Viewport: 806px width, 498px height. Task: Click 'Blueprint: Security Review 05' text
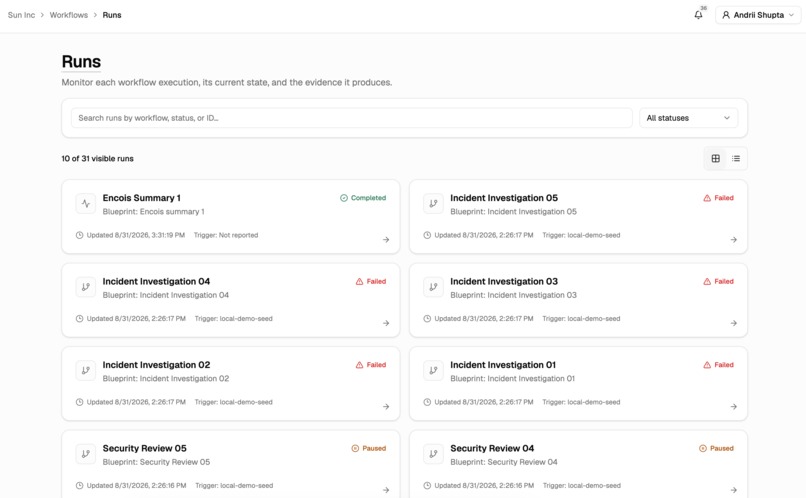(x=156, y=462)
